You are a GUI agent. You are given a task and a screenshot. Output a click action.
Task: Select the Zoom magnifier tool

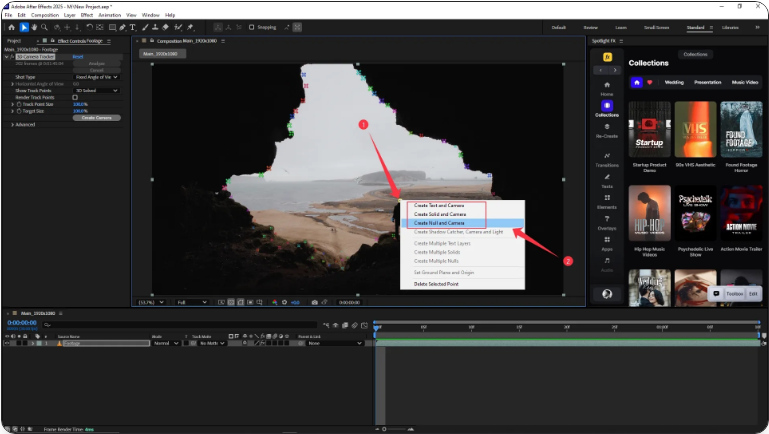[x=44, y=27]
